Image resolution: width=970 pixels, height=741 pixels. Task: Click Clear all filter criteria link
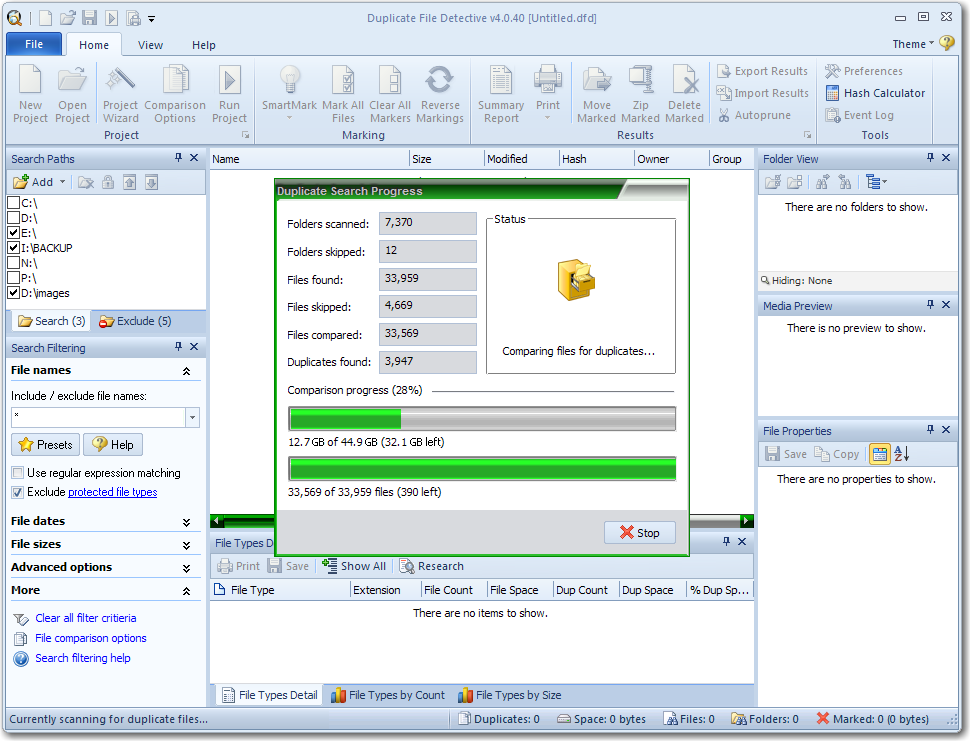(85, 618)
